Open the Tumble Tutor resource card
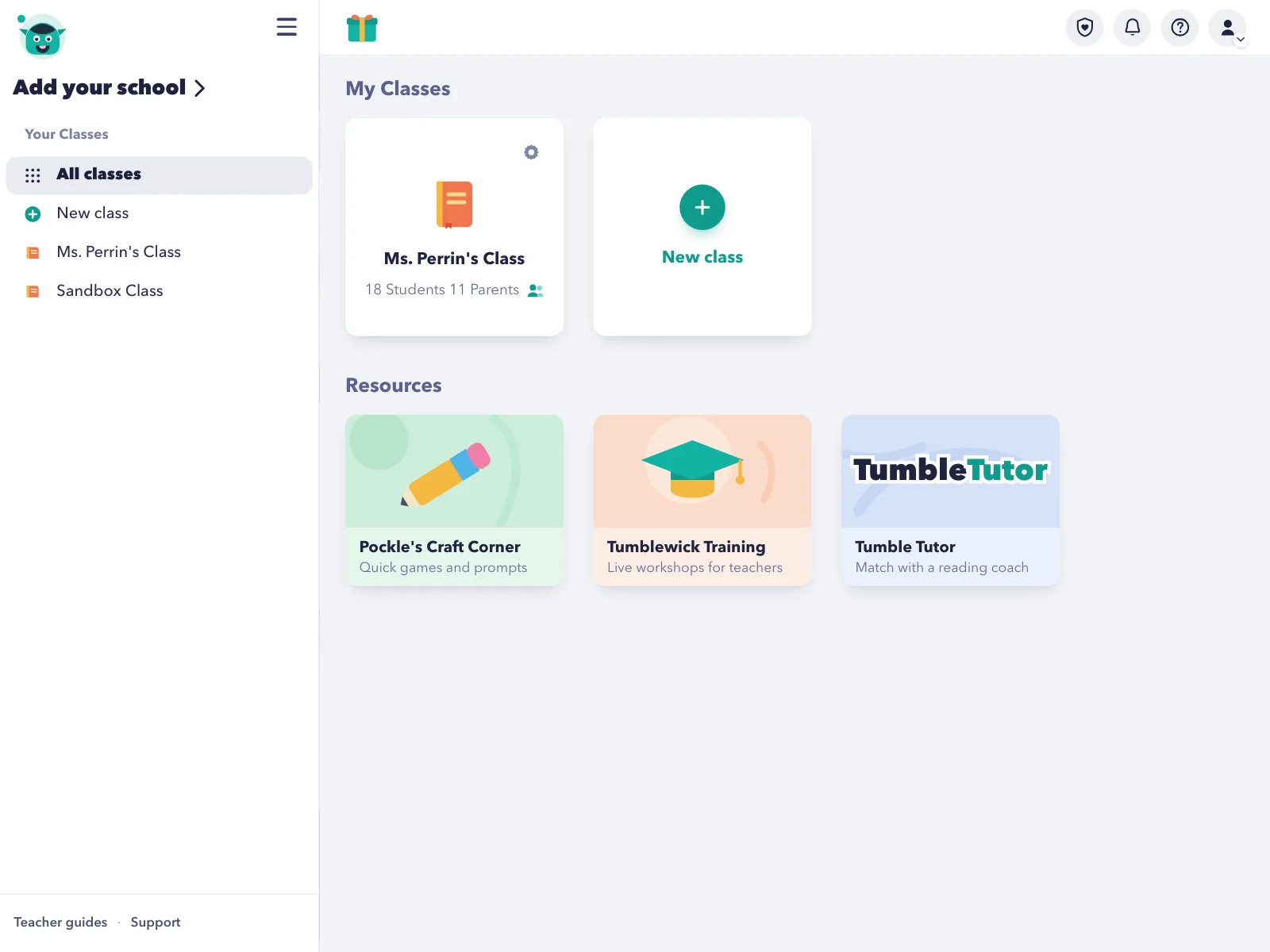Screen dimensions: 1270x952 [950, 501]
